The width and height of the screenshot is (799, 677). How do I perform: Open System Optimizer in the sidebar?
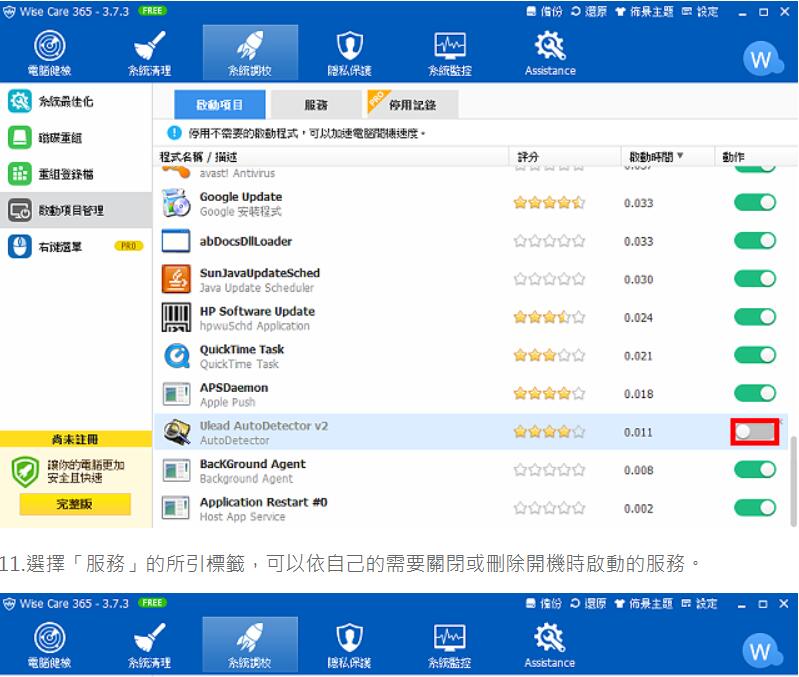[x=76, y=101]
